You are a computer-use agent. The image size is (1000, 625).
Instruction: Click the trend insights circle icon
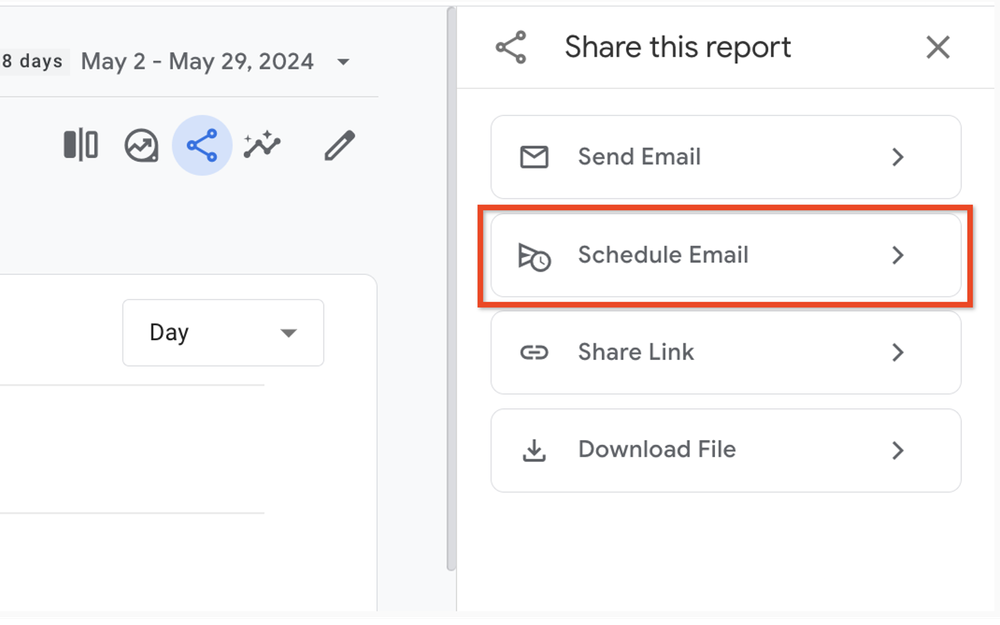[x=141, y=145]
